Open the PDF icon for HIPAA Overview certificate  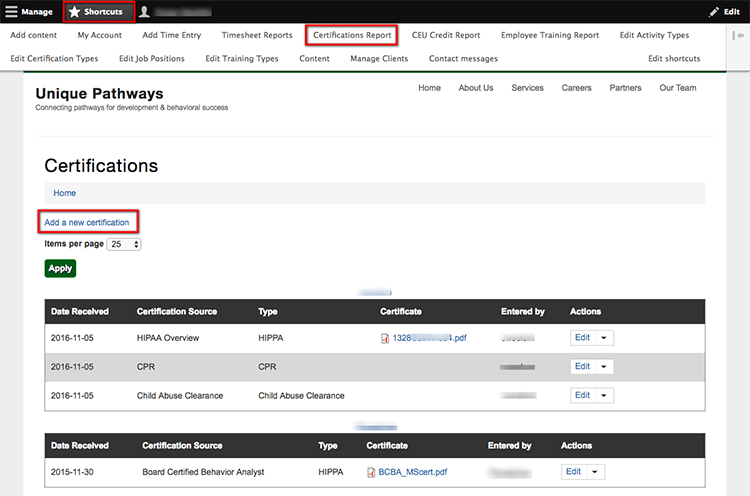(x=385, y=338)
